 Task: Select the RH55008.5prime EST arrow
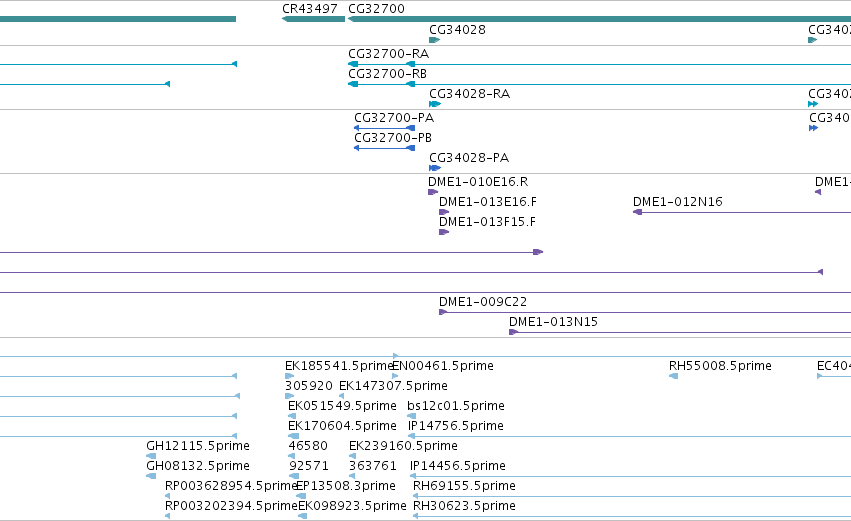click(x=674, y=376)
